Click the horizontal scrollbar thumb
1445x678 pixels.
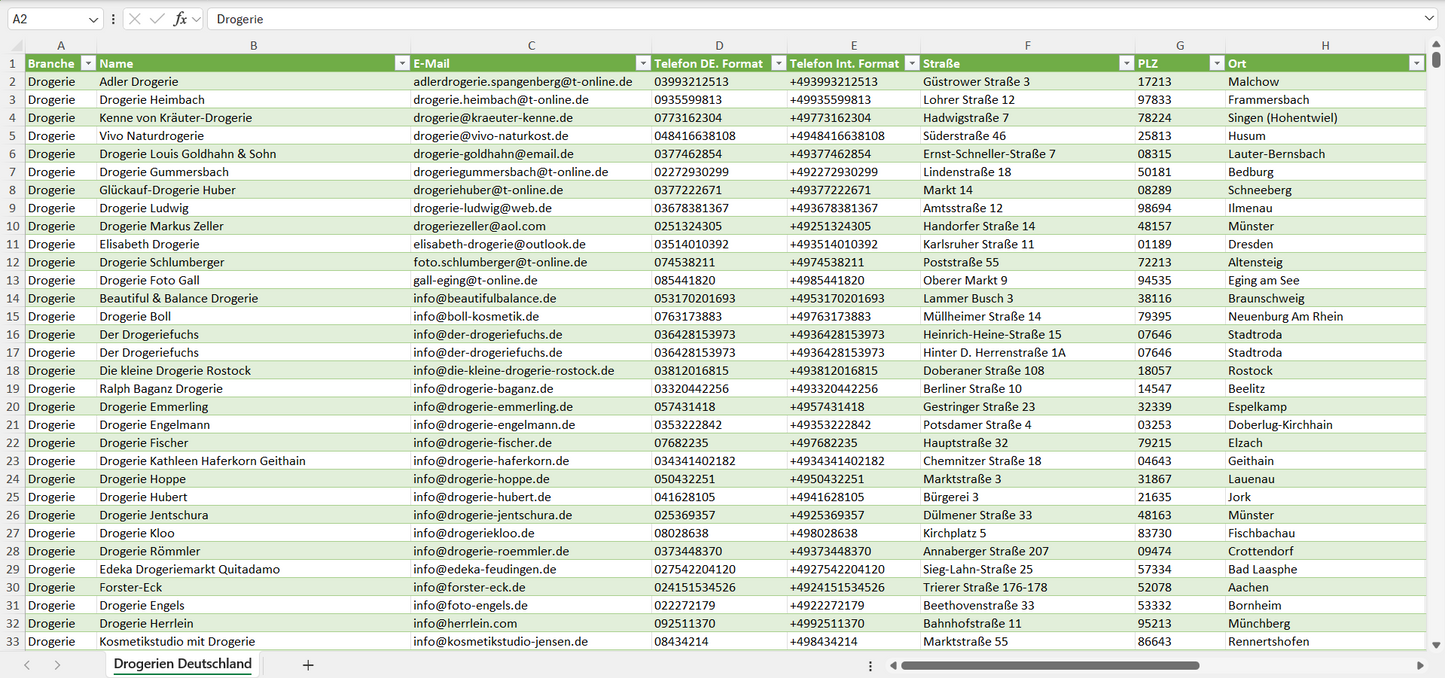click(1050, 665)
